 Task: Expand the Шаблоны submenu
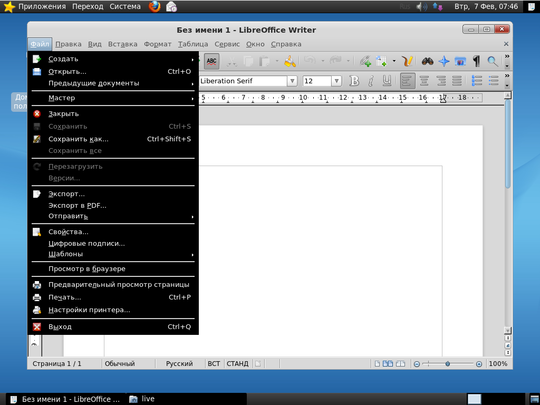click(113, 254)
